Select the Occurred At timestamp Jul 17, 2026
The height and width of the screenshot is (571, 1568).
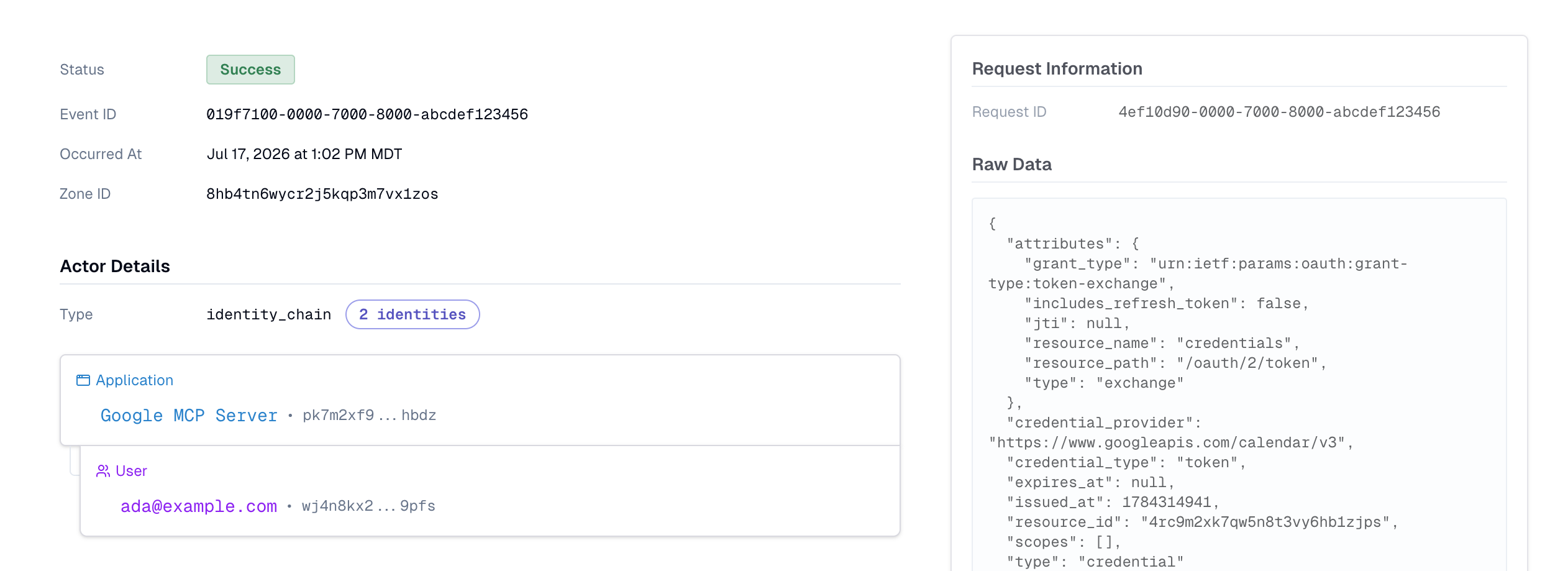[x=304, y=154]
